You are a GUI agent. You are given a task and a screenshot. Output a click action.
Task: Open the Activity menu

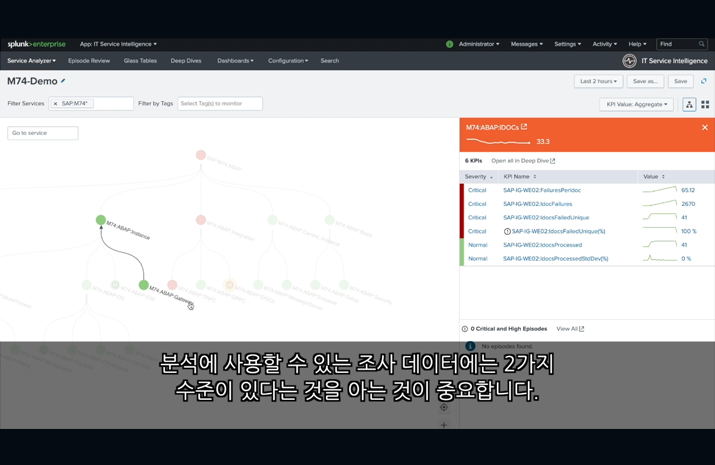(x=605, y=44)
